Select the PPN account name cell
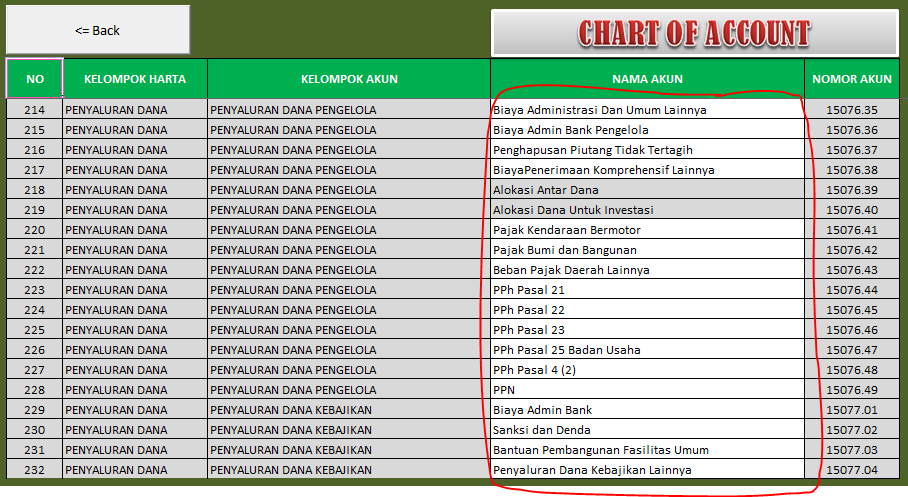Image resolution: width=908 pixels, height=497 pixels. [x=647, y=389]
